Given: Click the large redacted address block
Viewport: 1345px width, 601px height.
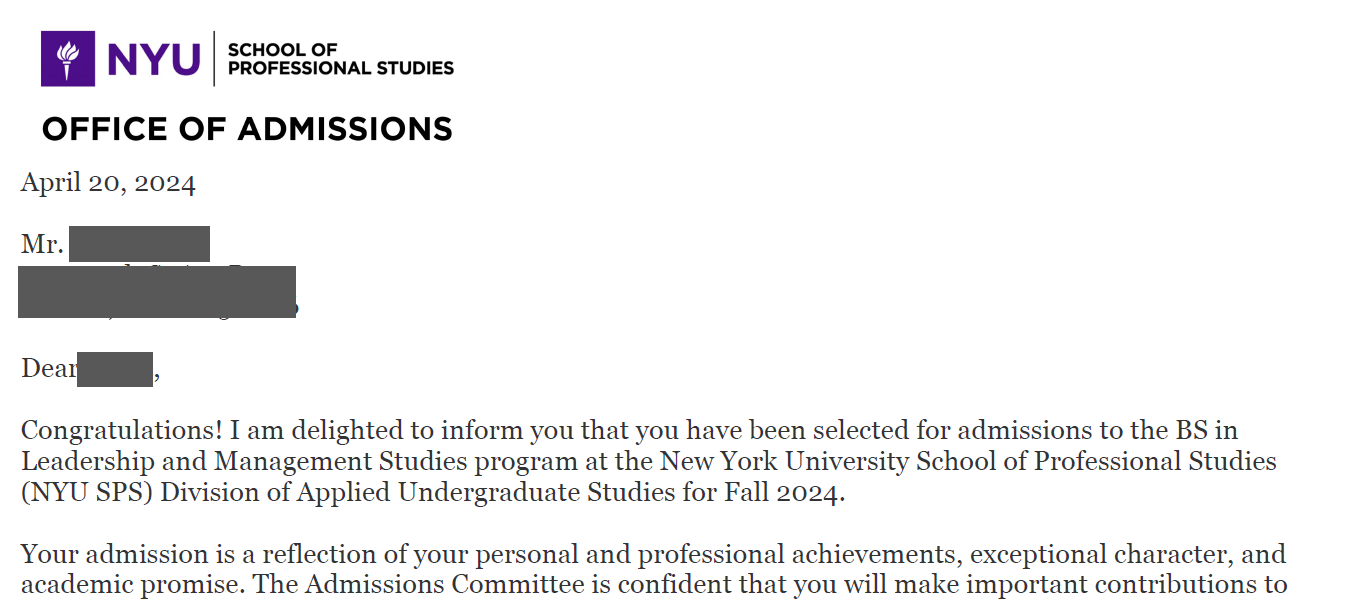Looking at the screenshot, I should tap(157, 292).
